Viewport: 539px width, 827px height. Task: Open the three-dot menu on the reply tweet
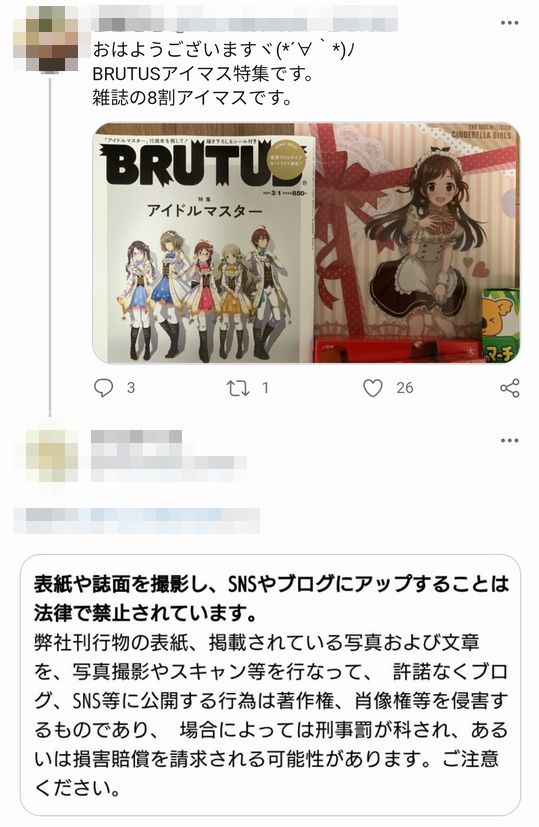click(509, 440)
